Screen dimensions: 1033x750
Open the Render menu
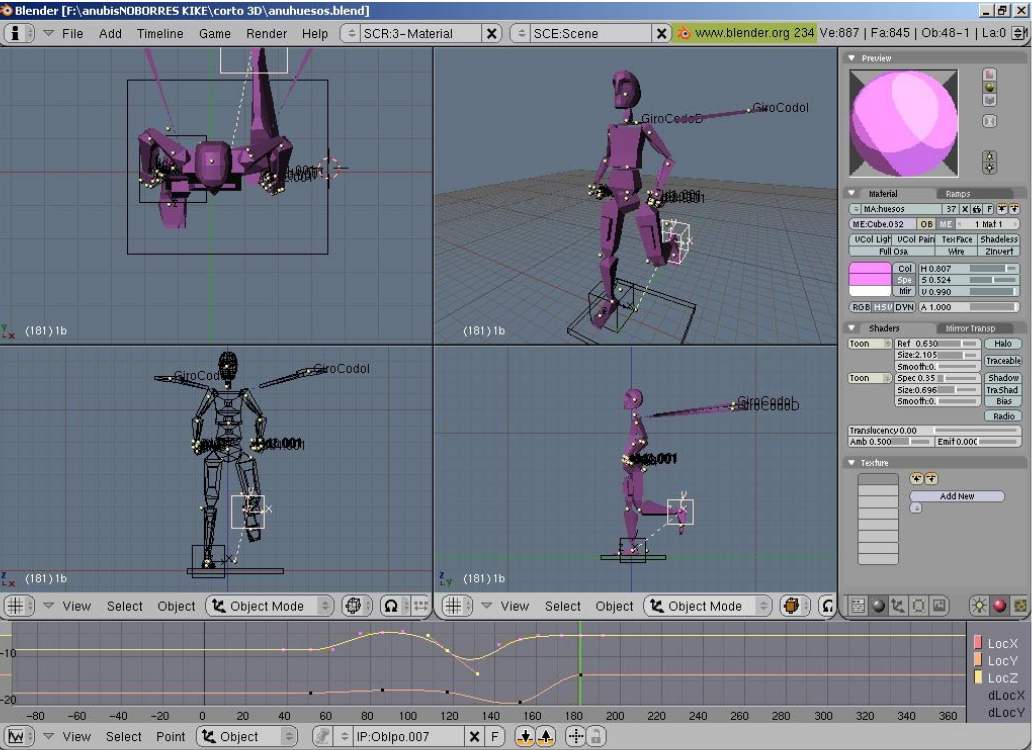coord(266,33)
